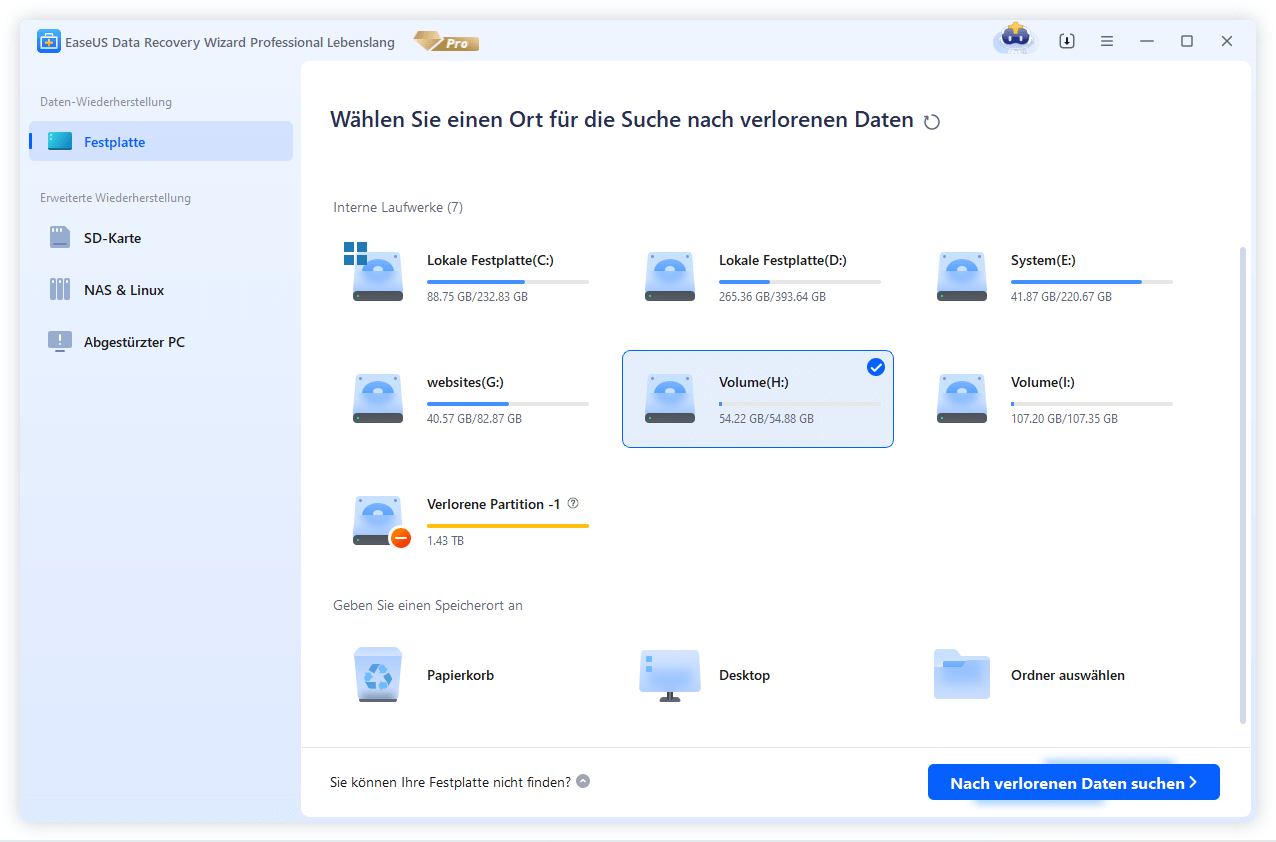Click the Ordner auswählen folder icon
Screen dimensions: 1276x842
(x=962, y=674)
